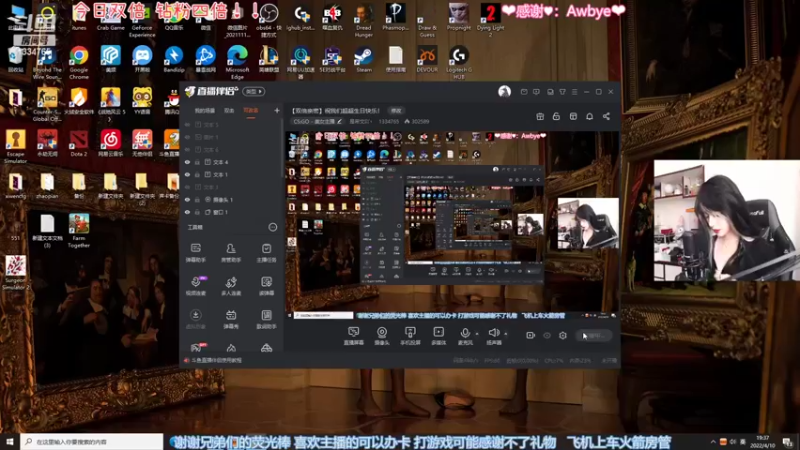
Task: Click the webcam overlay in stream preview
Action: click(x=588, y=223)
